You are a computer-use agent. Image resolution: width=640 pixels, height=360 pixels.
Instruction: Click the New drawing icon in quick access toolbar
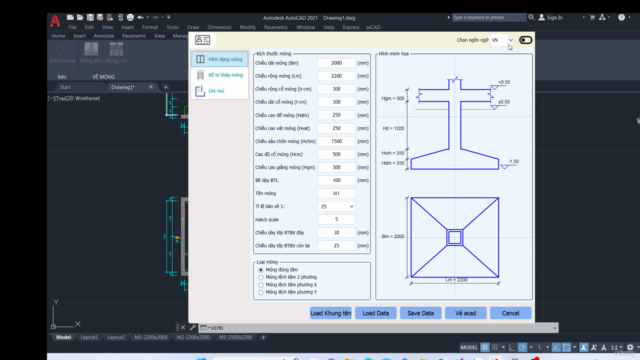(x=70, y=18)
